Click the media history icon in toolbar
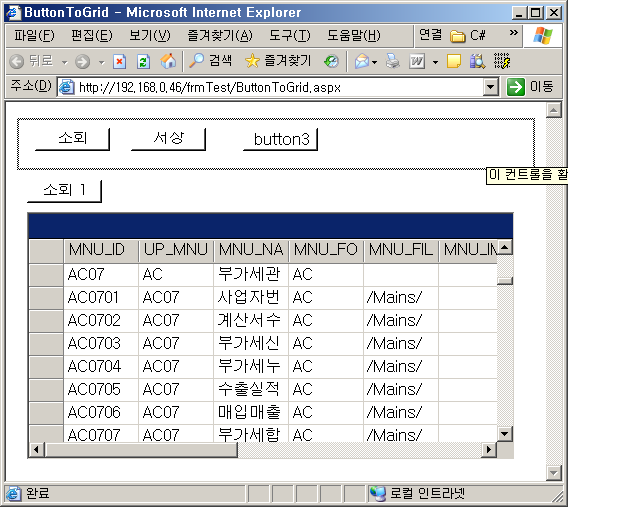Image resolution: width=640 pixels, height=512 pixels. click(x=331, y=61)
